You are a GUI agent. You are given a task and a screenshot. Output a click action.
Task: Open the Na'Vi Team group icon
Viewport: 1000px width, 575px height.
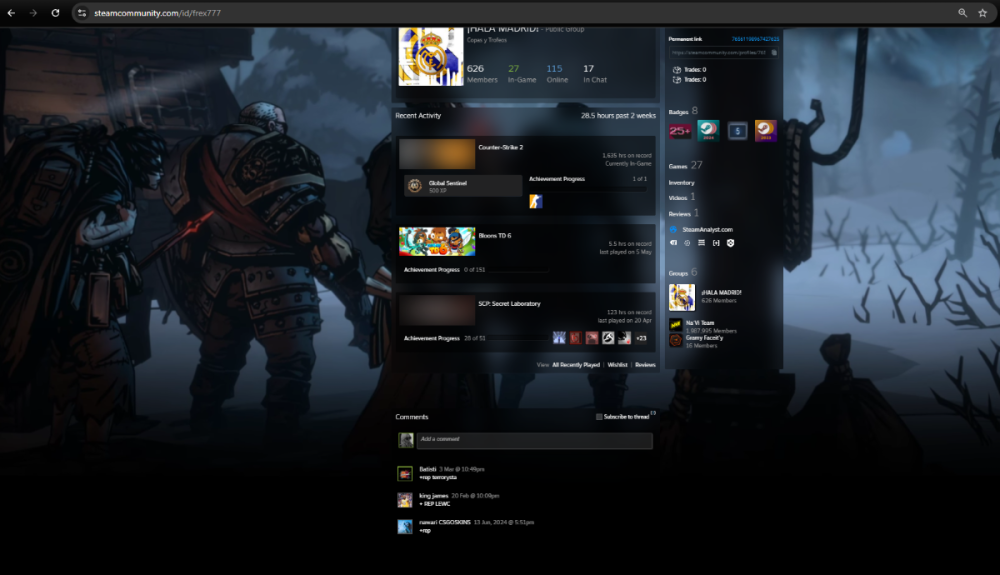(675, 324)
